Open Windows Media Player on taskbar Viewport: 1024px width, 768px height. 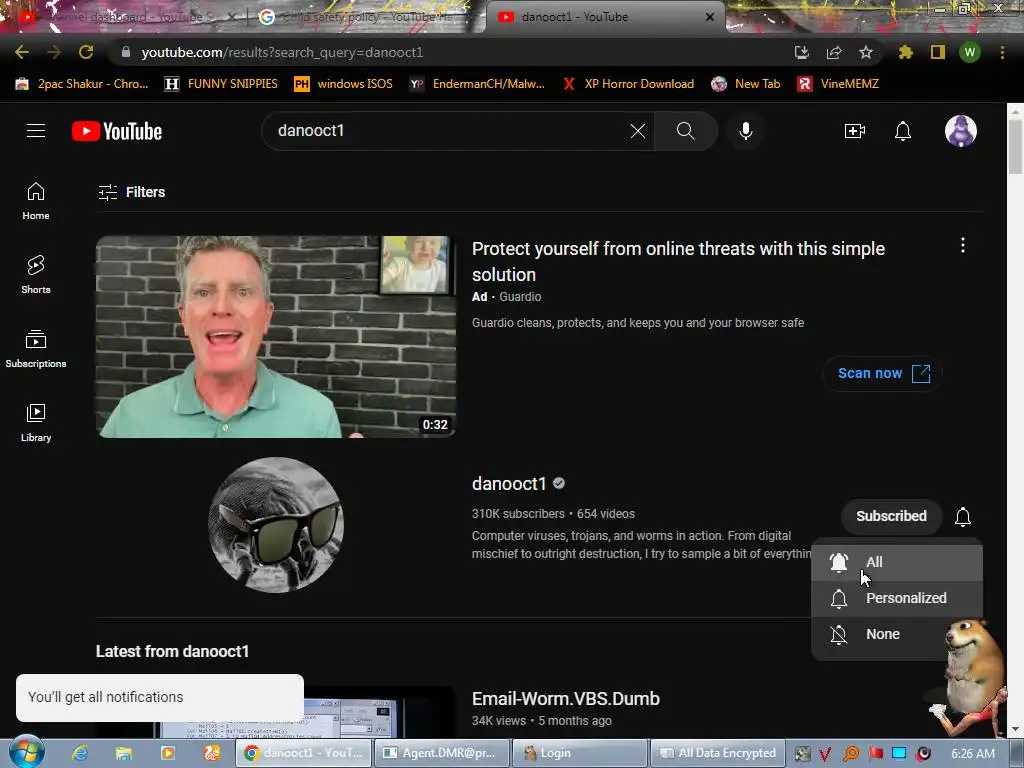pyautogui.click(x=168, y=753)
